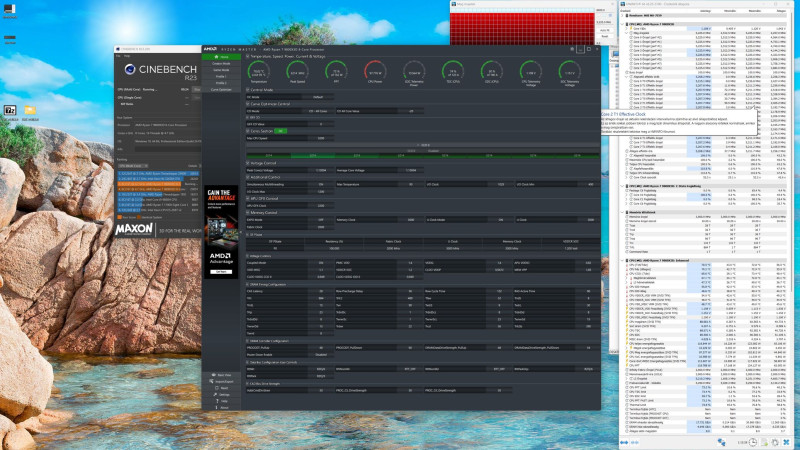Click the CO All Core Value field

(x=411, y=111)
